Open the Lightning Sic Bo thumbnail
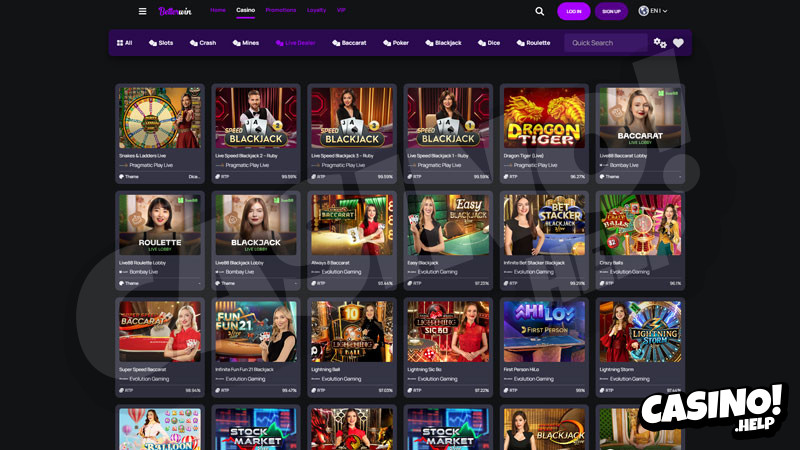This screenshot has width=800, height=450. point(448,332)
